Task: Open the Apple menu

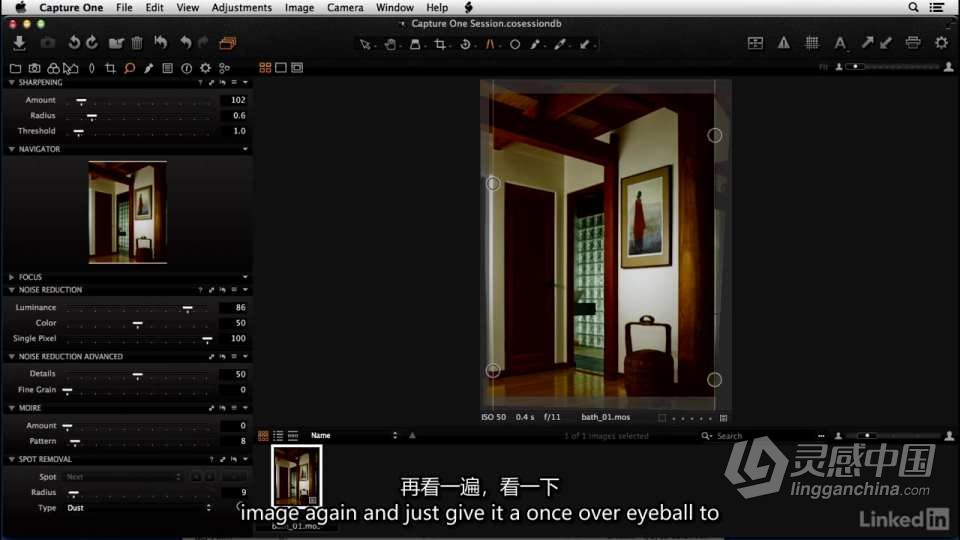Action: tap(20, 7)
